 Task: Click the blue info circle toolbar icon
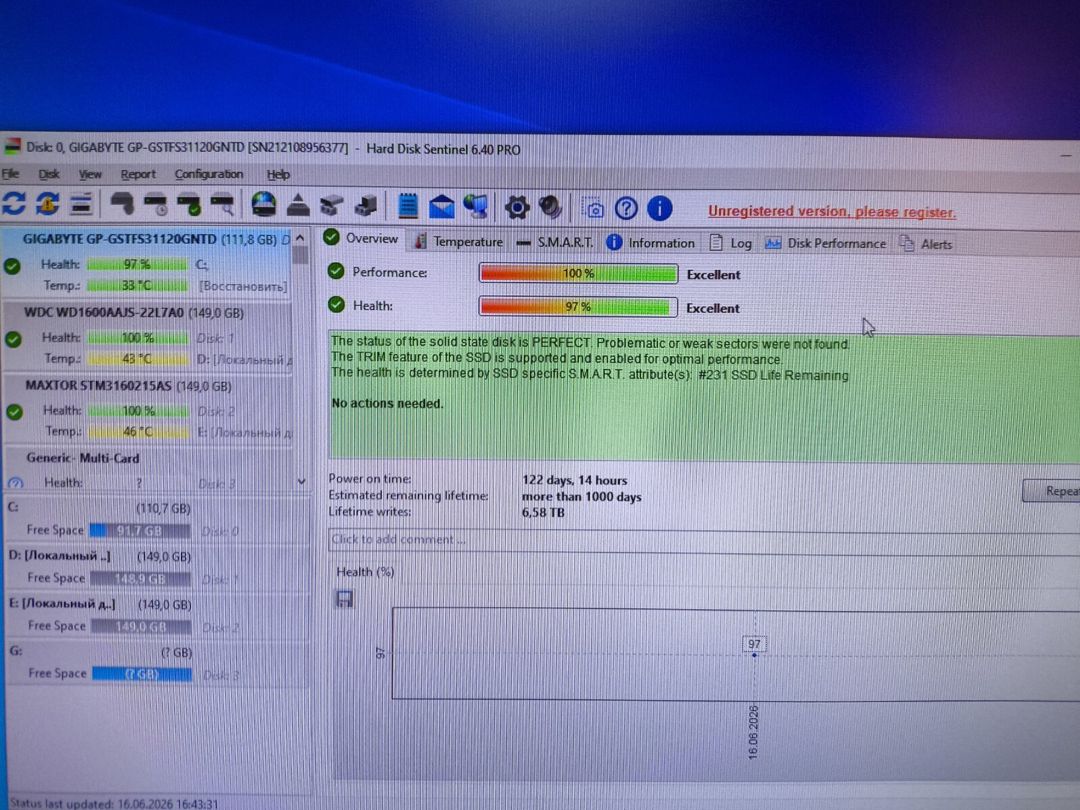(660, 208)
